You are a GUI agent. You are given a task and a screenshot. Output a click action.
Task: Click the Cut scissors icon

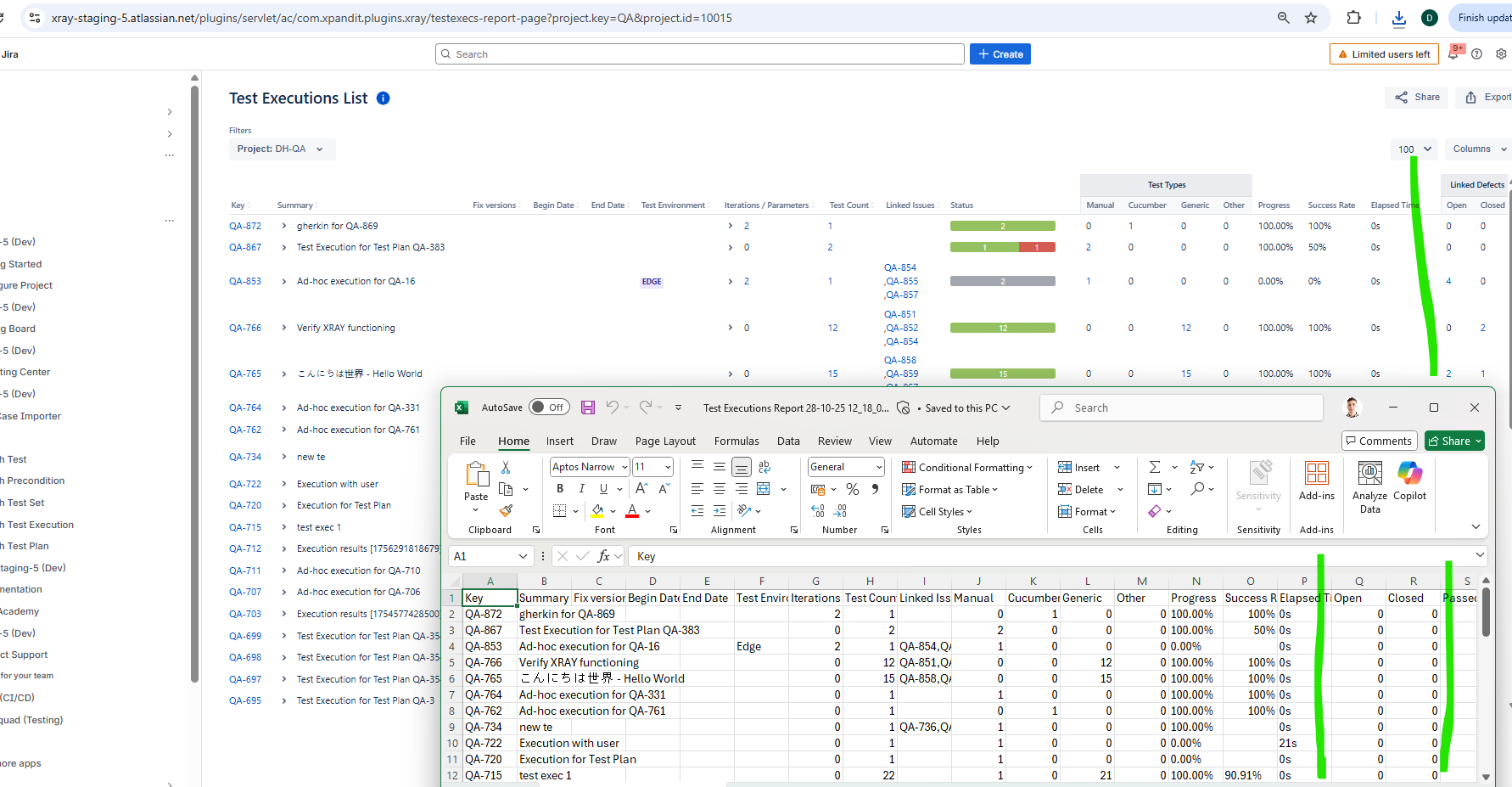point(506,467)
